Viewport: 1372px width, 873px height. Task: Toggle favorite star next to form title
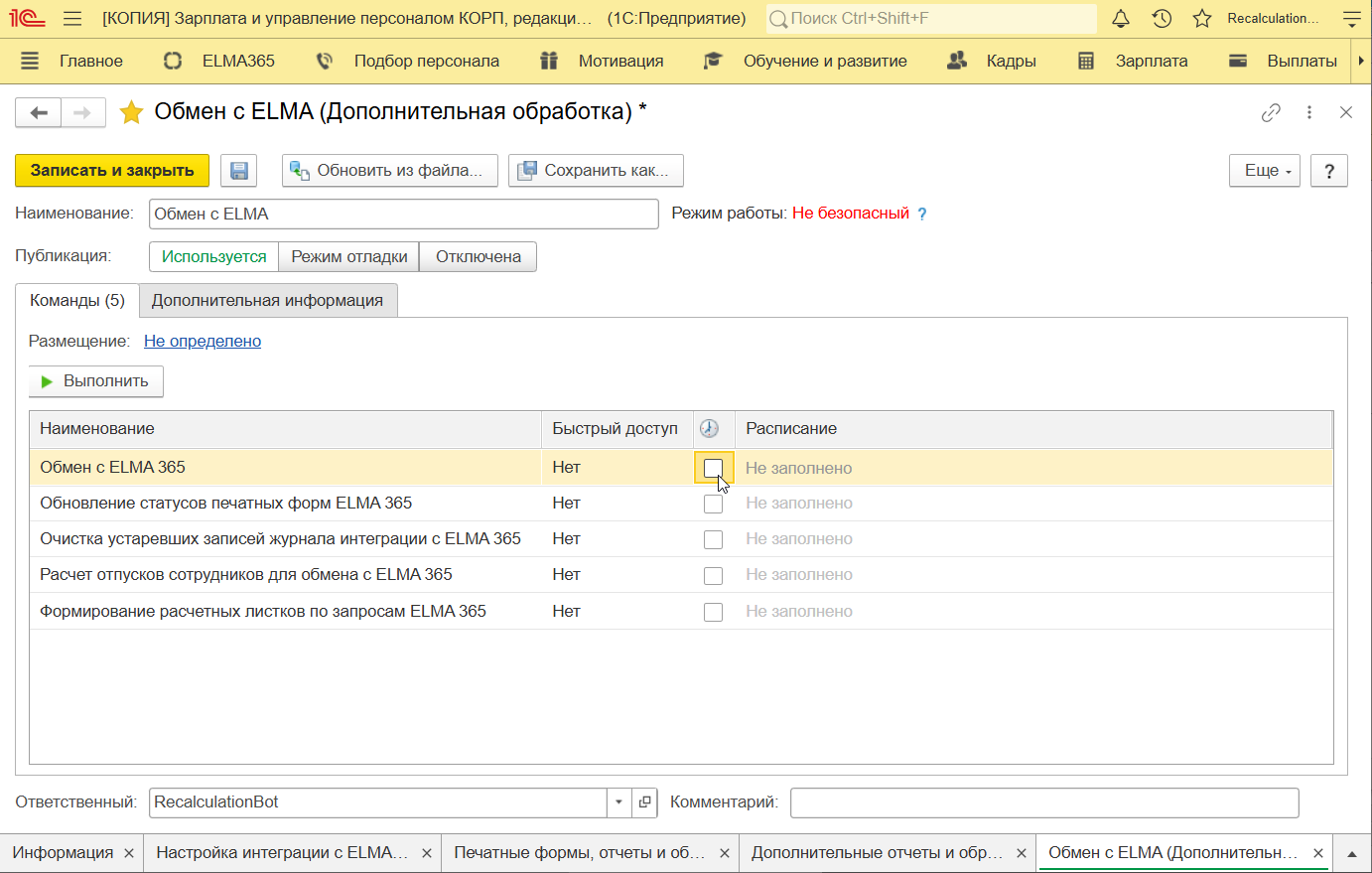[x=131, y=112]
